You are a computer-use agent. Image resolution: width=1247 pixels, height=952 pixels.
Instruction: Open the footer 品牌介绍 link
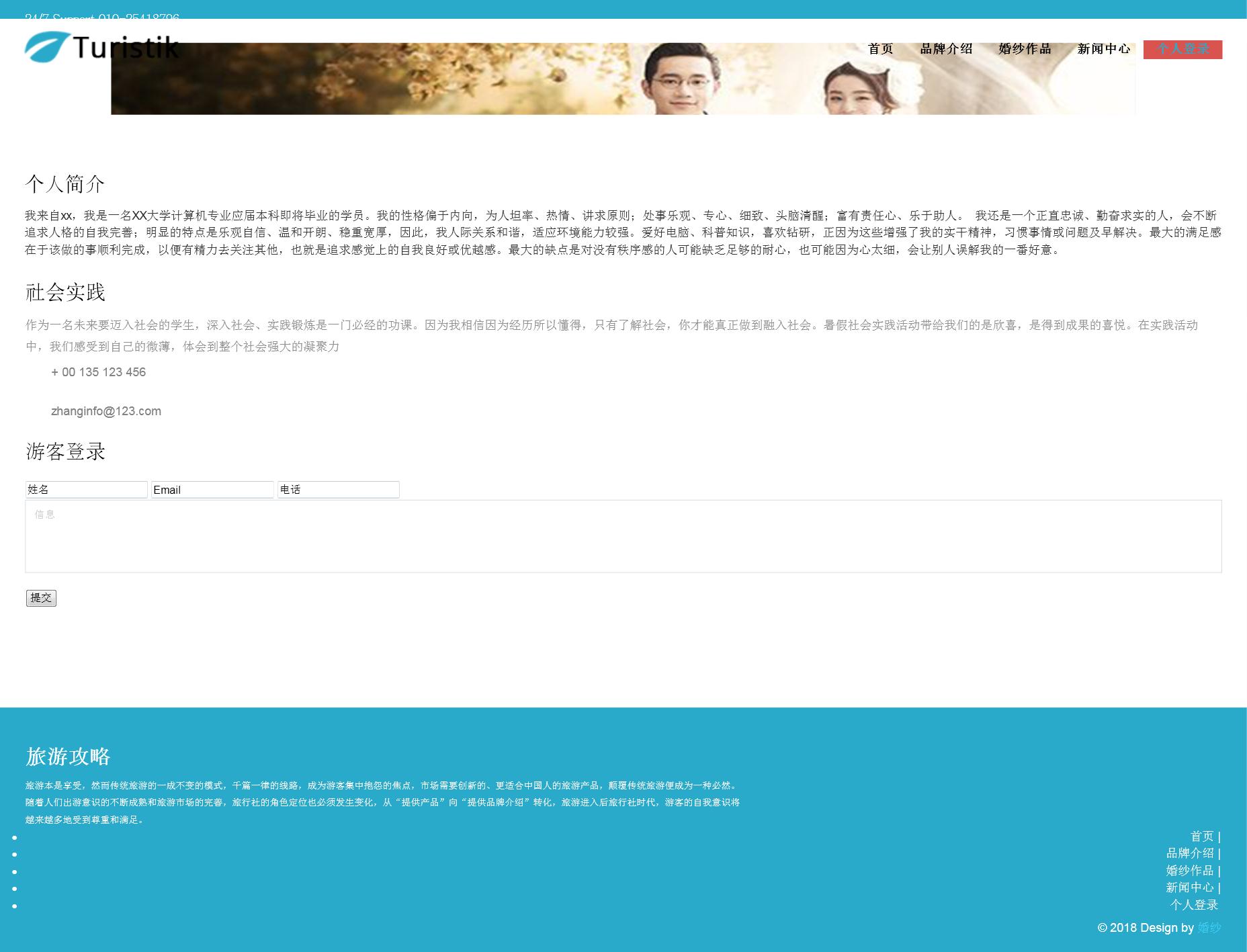pos(1190,853)
